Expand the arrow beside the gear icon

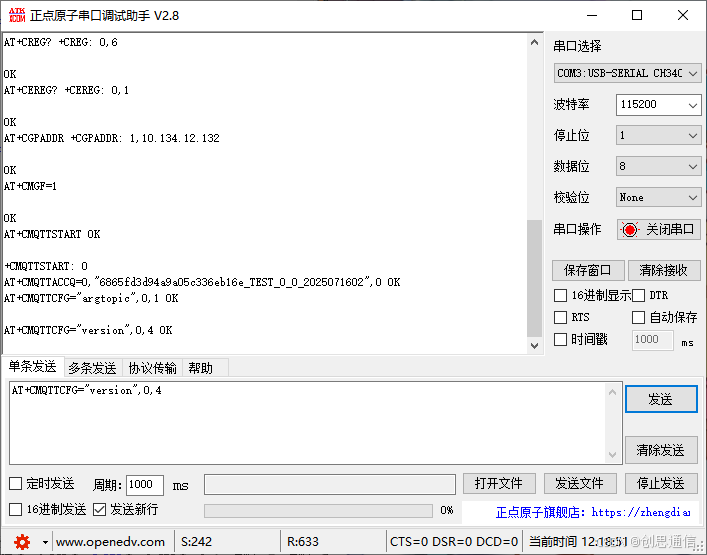[45, 542]
